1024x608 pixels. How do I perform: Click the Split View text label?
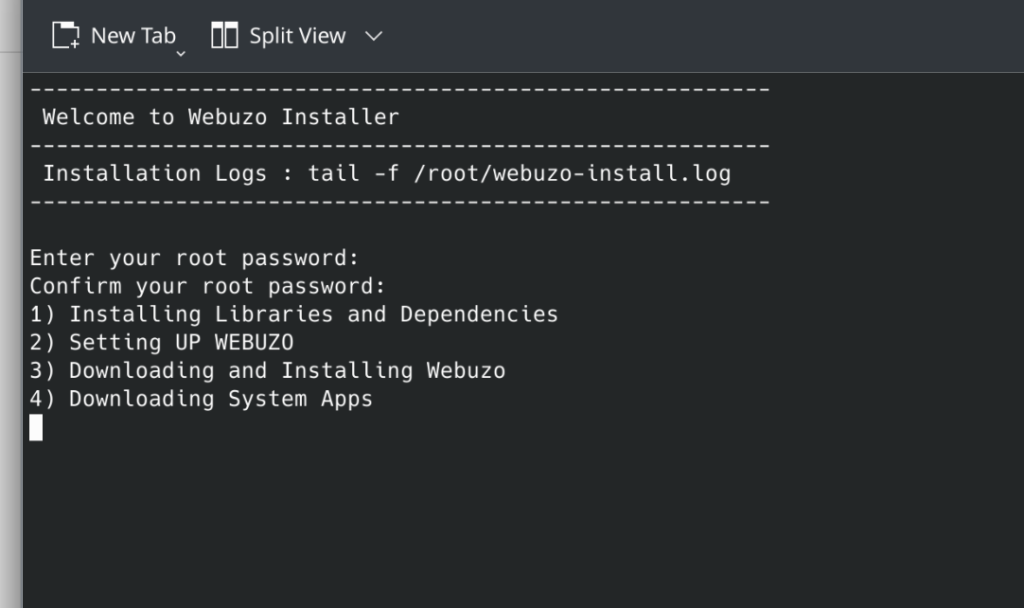coord(297,36)
